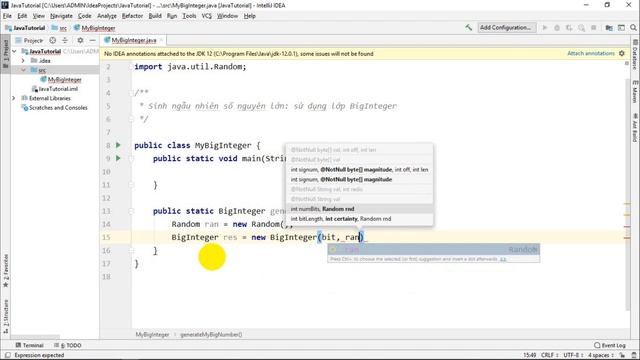Toggle the Maven right side panel
The image size is (640, 360).
click(635, 91)
